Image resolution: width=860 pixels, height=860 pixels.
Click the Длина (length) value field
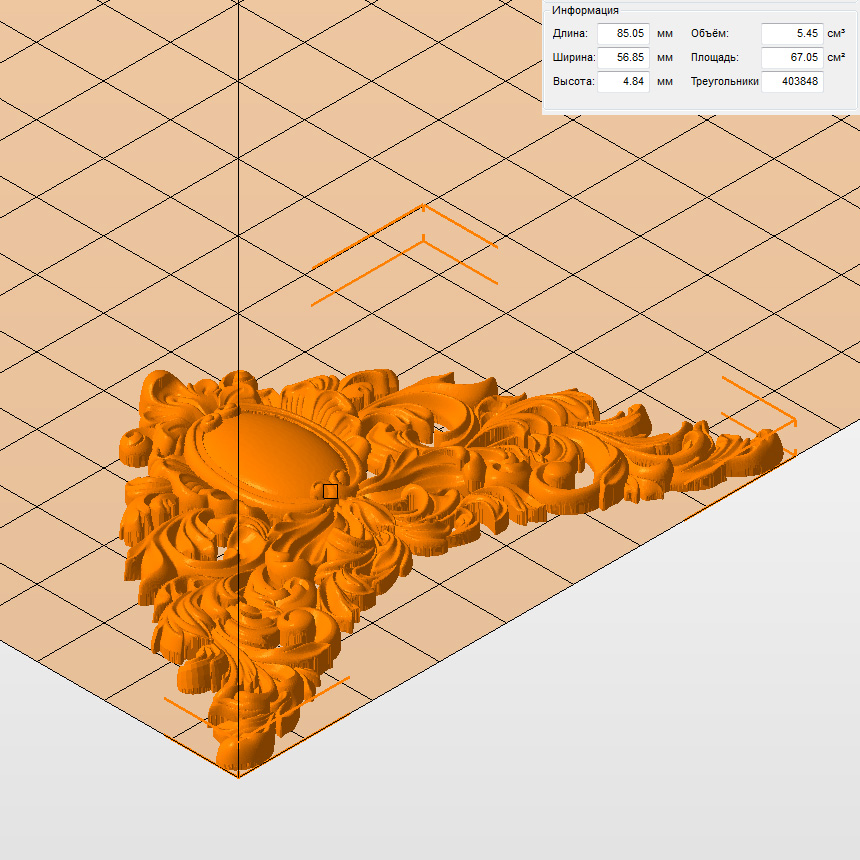623,34
